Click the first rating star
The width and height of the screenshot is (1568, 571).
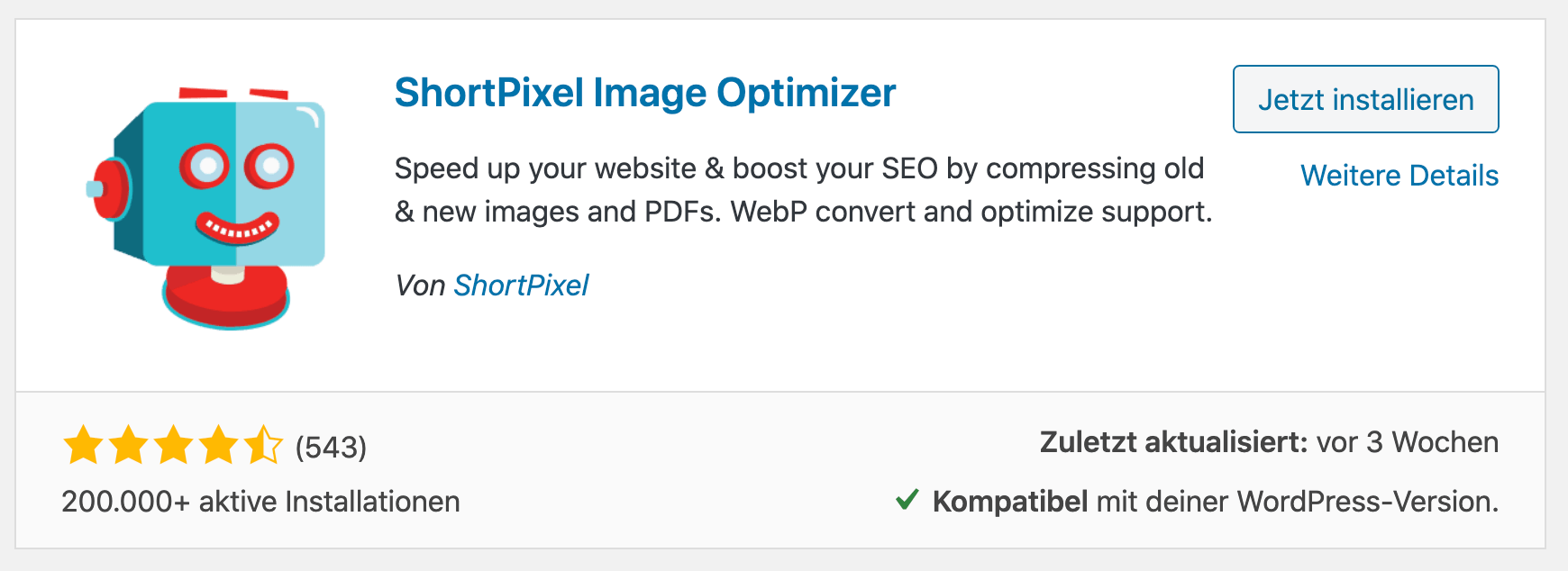pyautogui.click(x=83, y=446)
